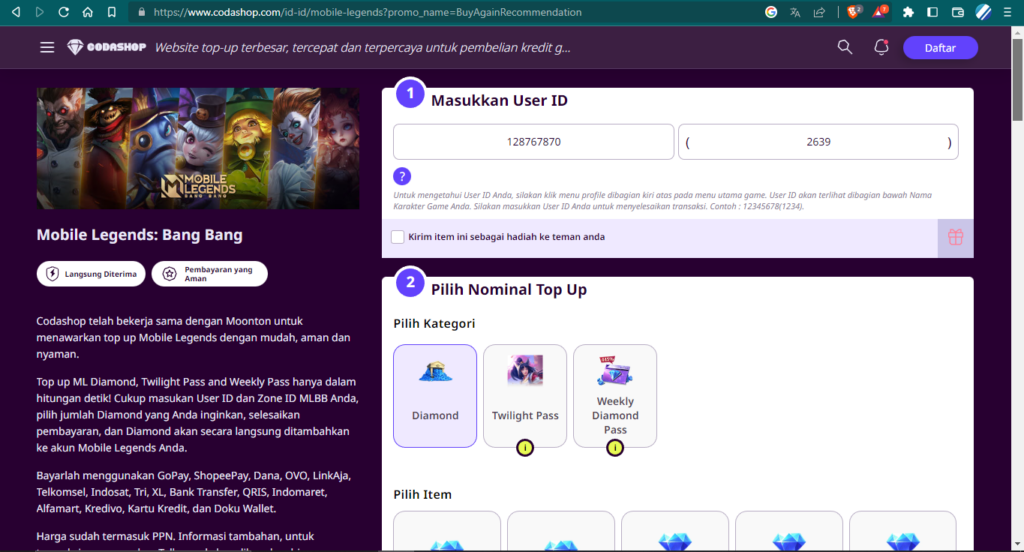Image resolution: width=1024 pixels, height=552 pixels.
Task: Toggle the browser sidebar panel icon
Action: click(x=933, y=12)
